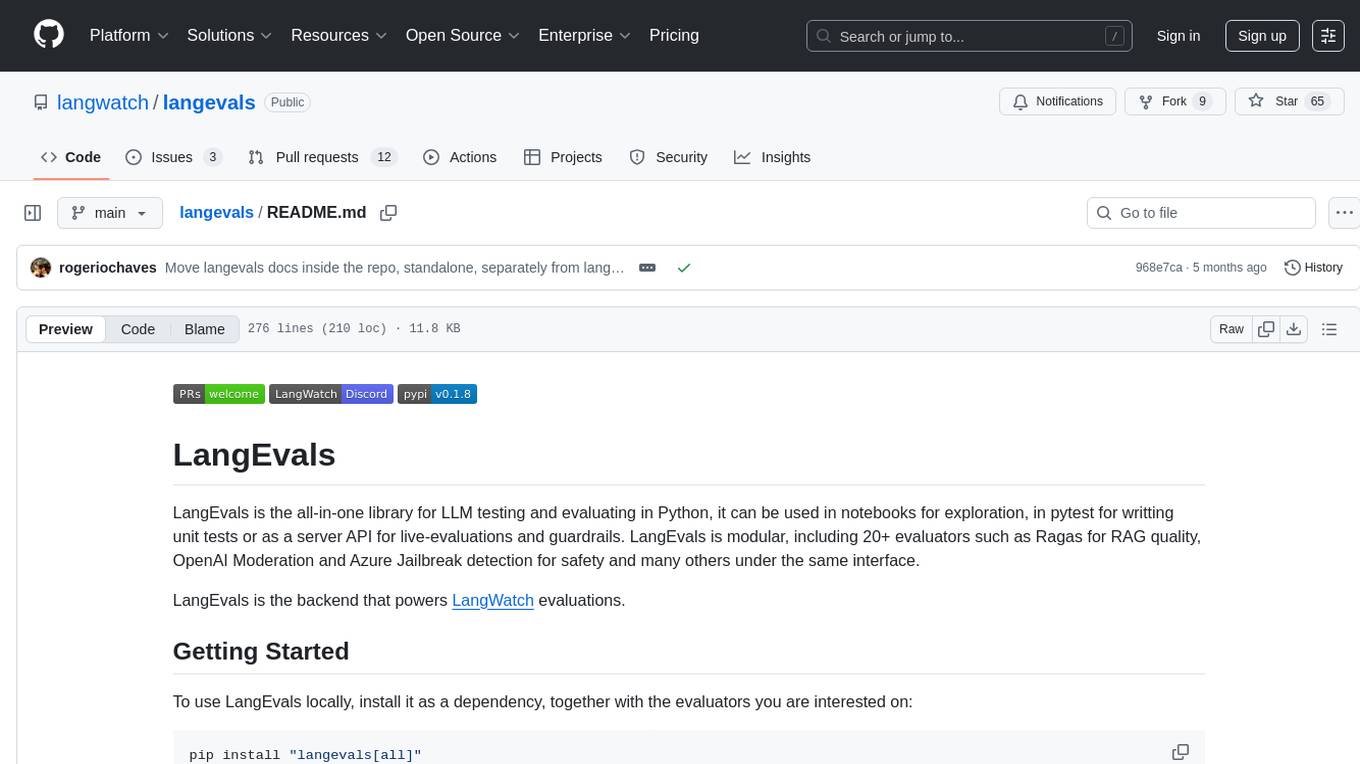Expand the commit message ellipsis
The height and width of the screenshot is (764, 1360).
[x=647, y=268]
